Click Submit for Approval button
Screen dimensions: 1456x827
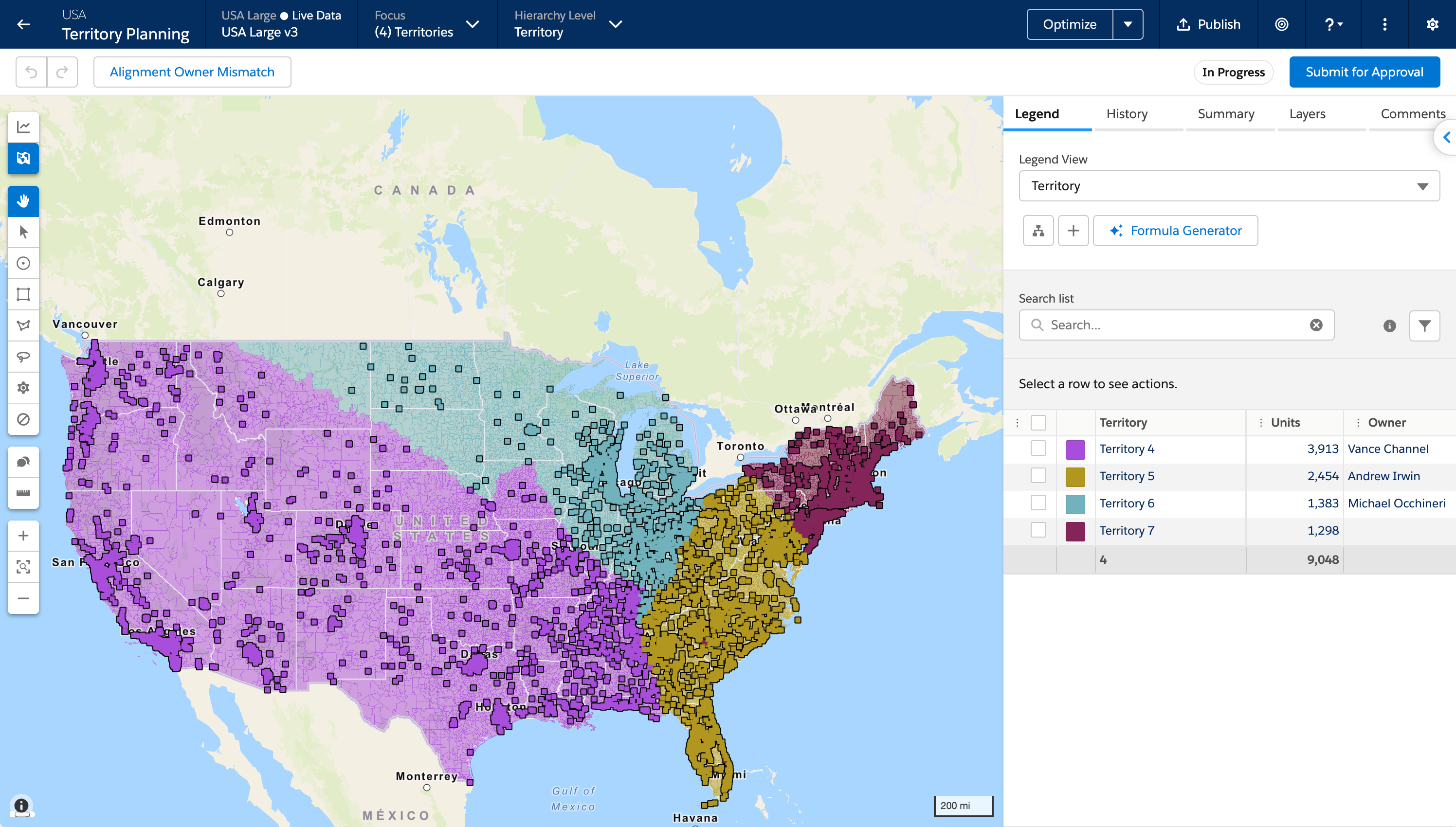(x=1364, y=72)
